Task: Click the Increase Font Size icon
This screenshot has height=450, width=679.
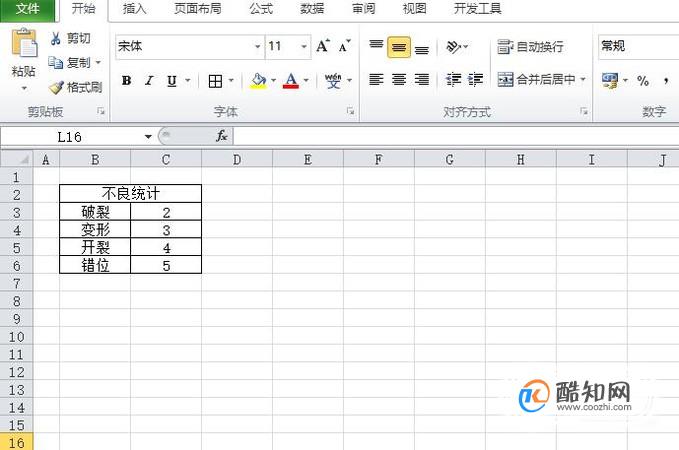Action: pos(322,46)
